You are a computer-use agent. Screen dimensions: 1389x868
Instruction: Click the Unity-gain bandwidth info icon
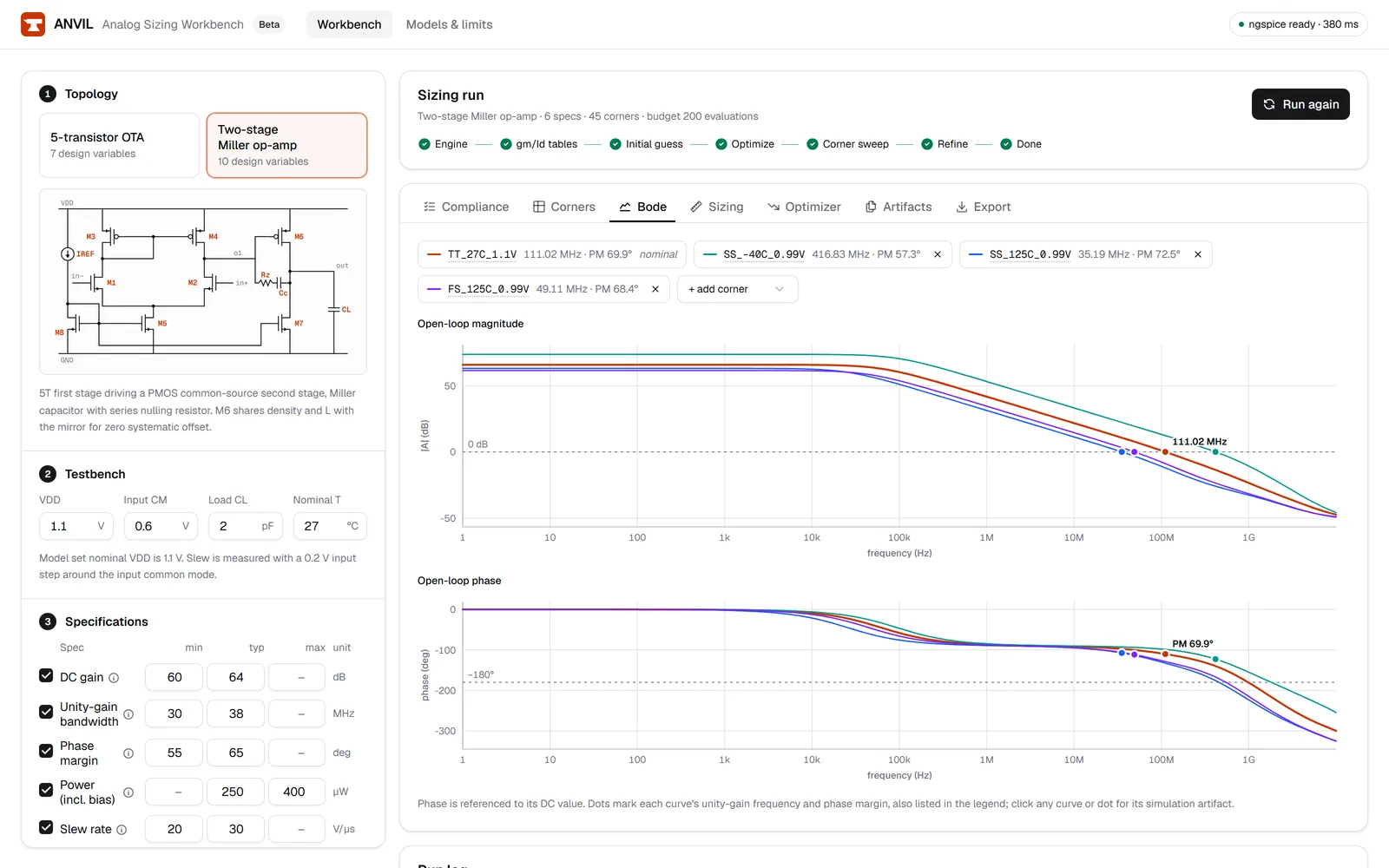(x=128, y=714)
